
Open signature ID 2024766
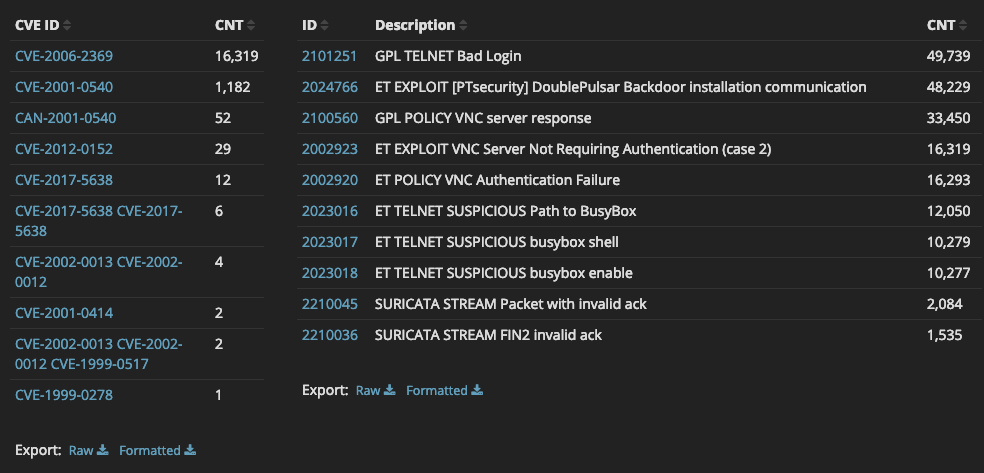[329, 87]
